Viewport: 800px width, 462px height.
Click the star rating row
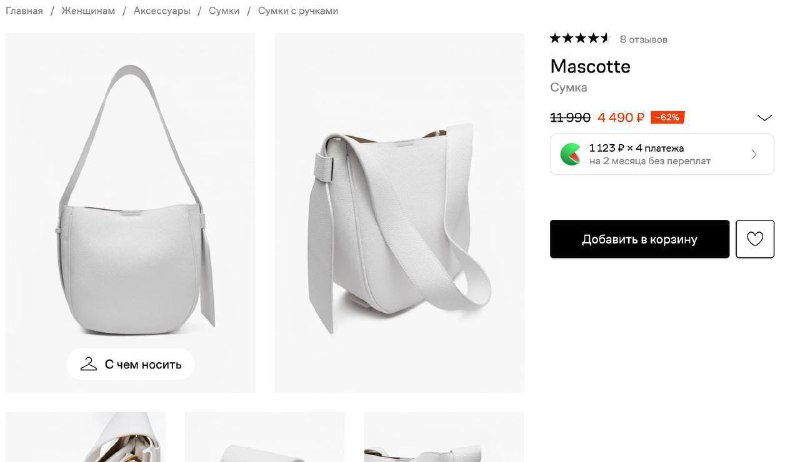(x=579, y=39)
